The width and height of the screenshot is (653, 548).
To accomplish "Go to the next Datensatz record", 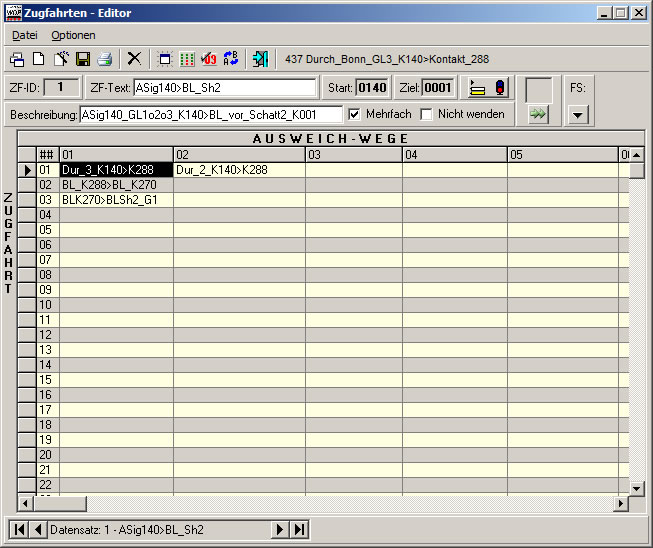I will point(280,530).
